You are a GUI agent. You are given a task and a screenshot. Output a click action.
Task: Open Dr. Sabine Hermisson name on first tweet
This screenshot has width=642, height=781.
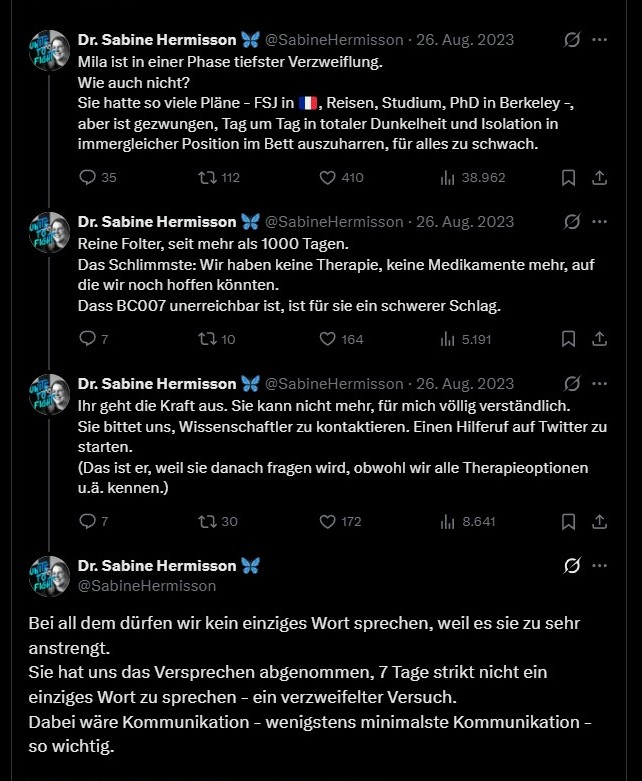(x=157, y=40)
